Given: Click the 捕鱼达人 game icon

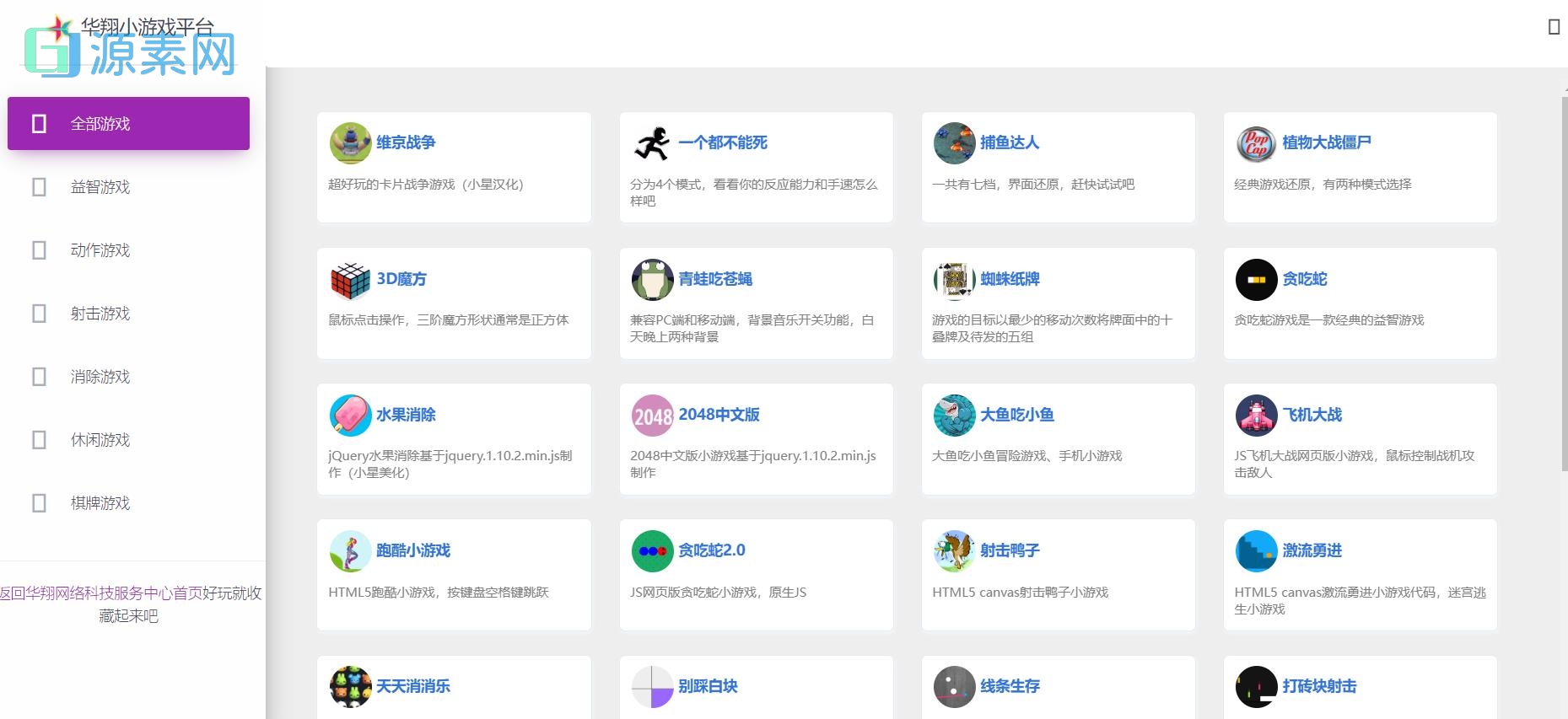Looking at the screenshot, I should 954,143.
